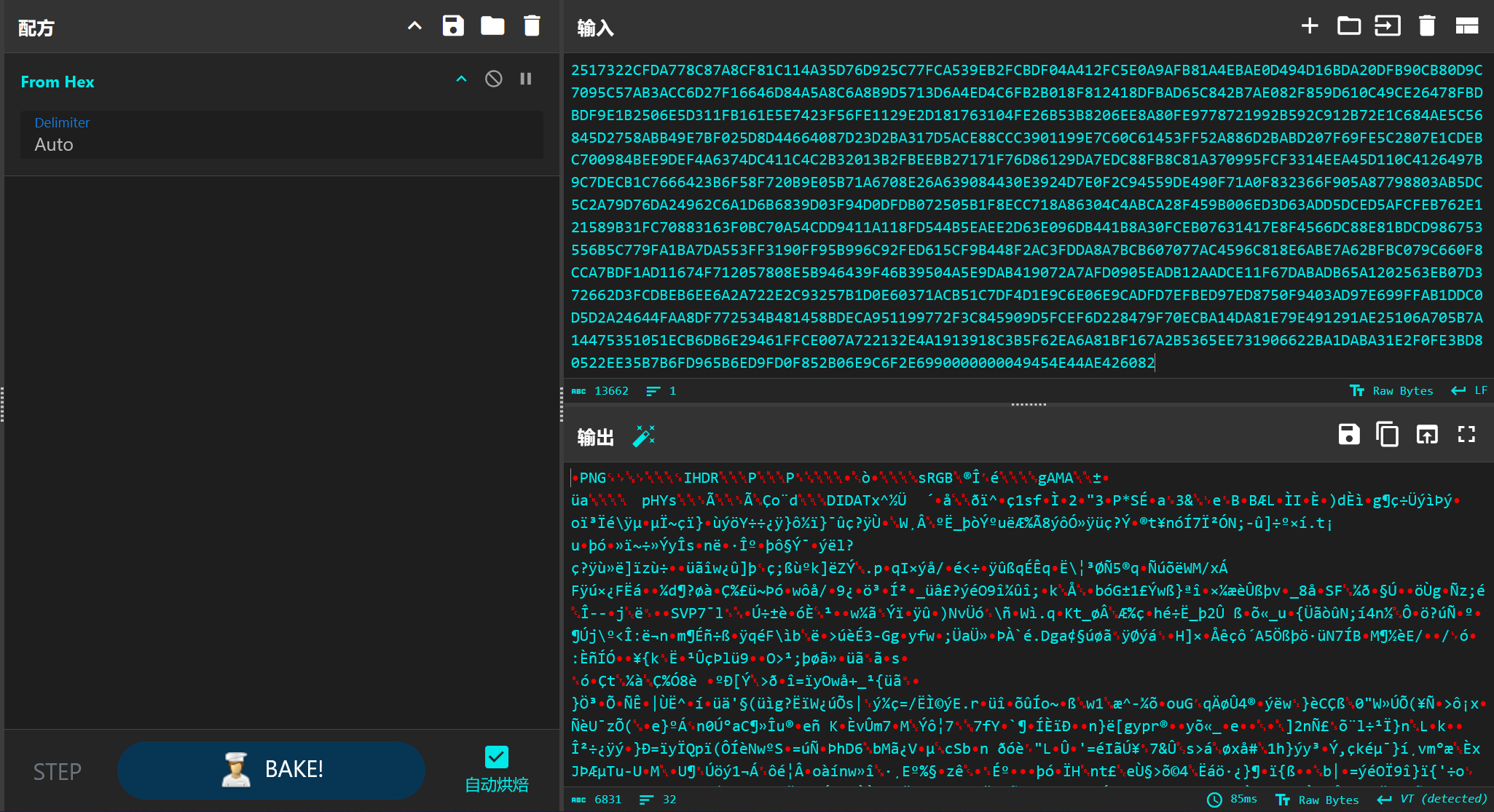1494x812 pixels.
Task: Open file as input icon
Action: [x=1387, y=26]
